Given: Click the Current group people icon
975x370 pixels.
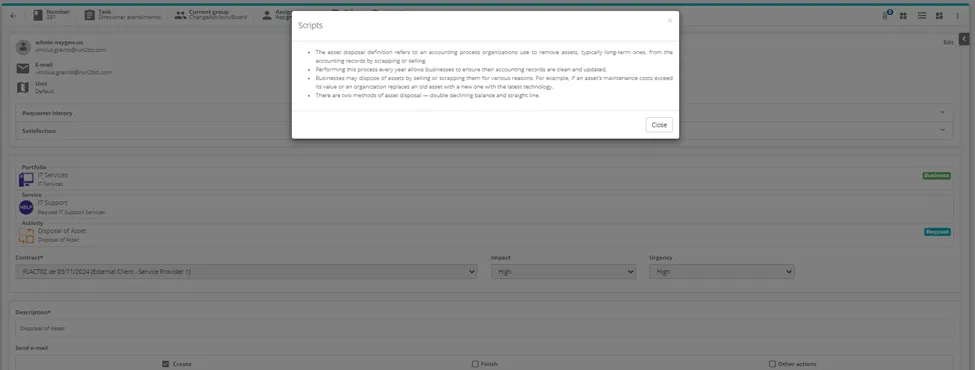Looking at the screenshot, I should [x=180, y=15].
